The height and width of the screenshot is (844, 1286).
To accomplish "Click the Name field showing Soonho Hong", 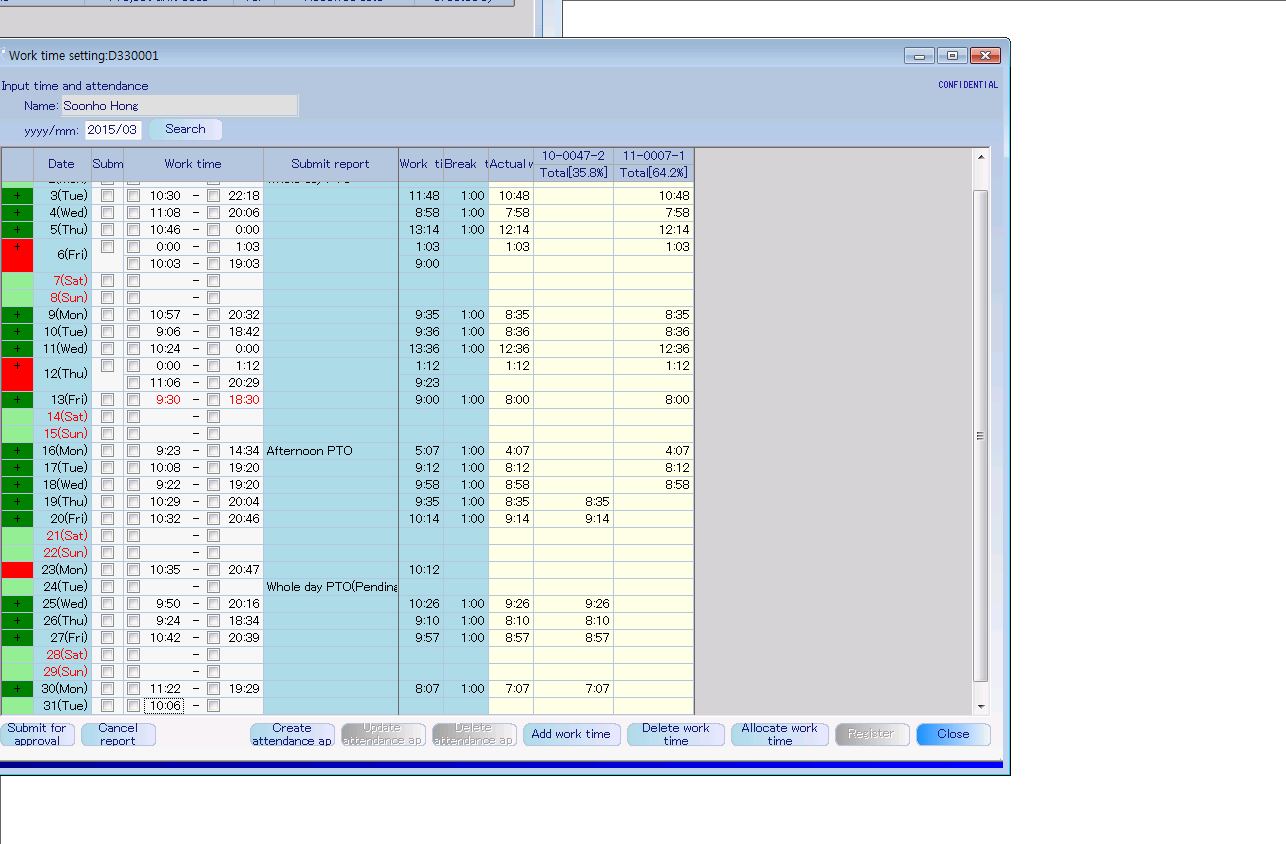I will 180,105.
